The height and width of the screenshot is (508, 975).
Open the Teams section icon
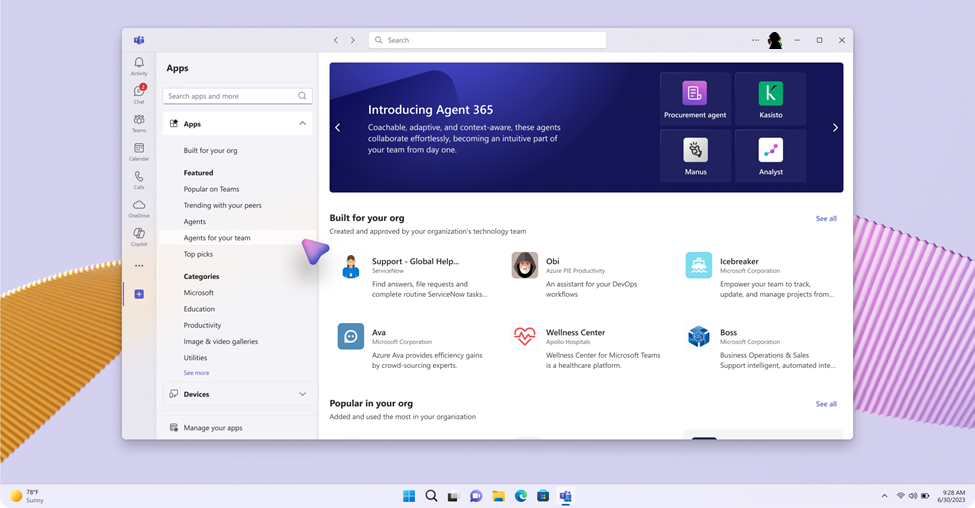tap(139, 122)
